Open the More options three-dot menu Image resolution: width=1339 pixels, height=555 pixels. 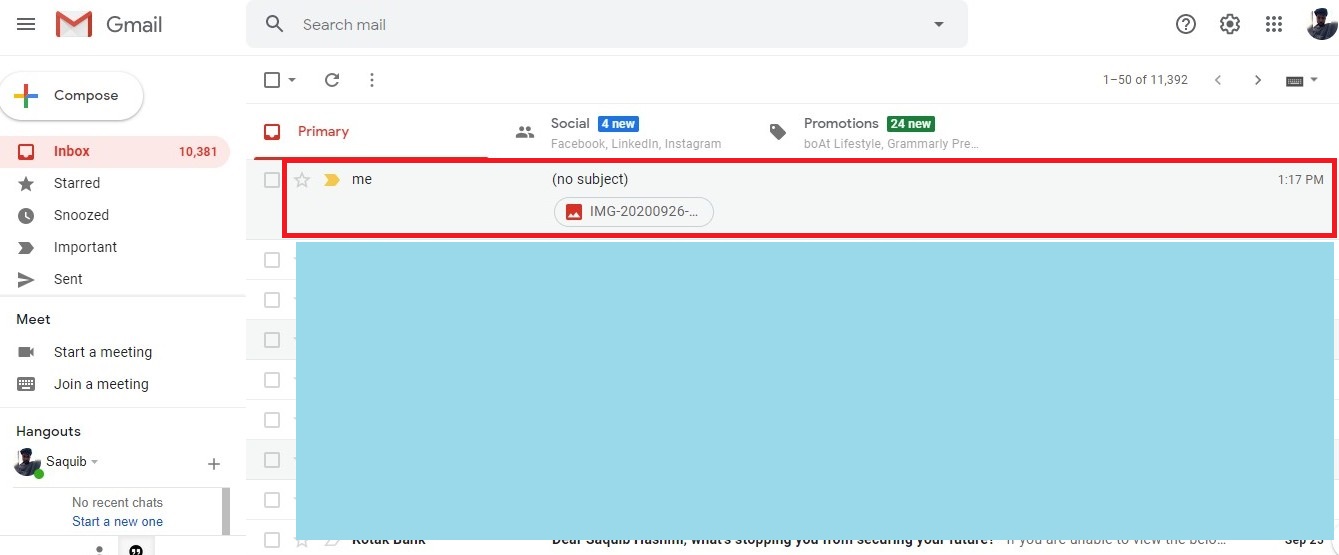[x=372, y=80]
